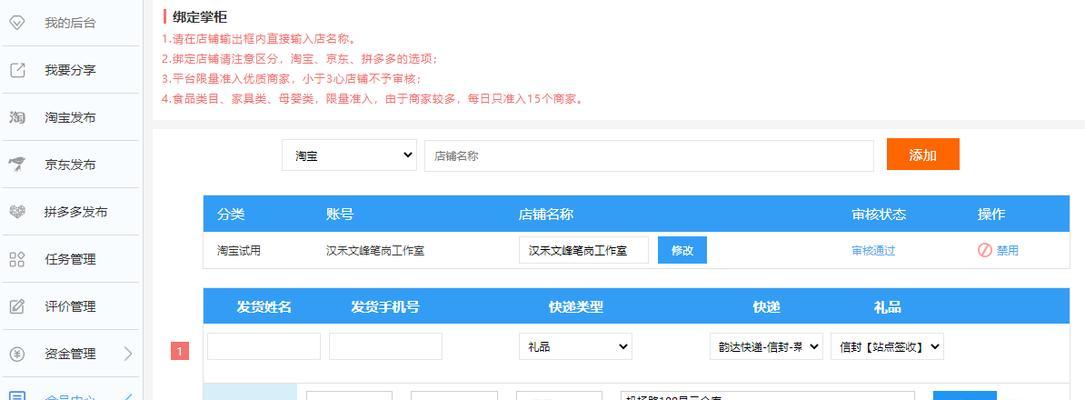Click the 账号 column header

click(340, 215)
